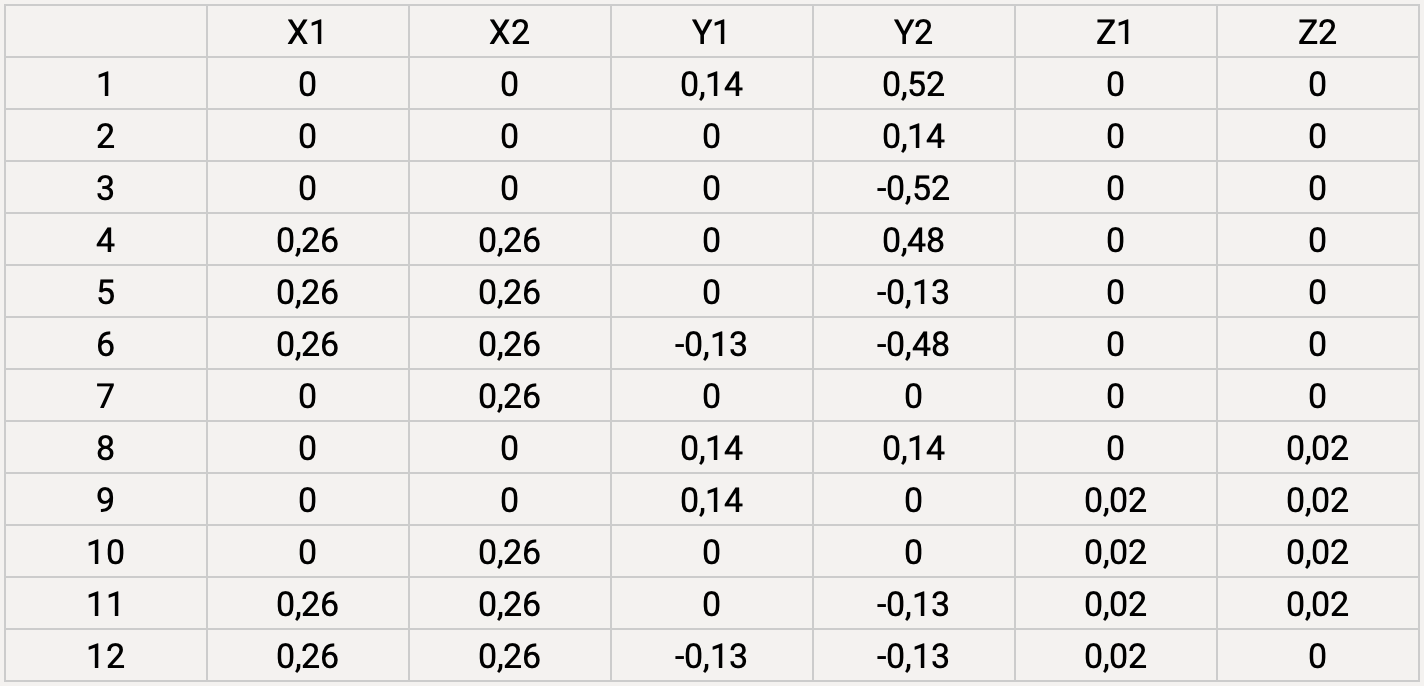Click the Z1 column header
1424x686 pixels.
click(x=1115, y=33)
